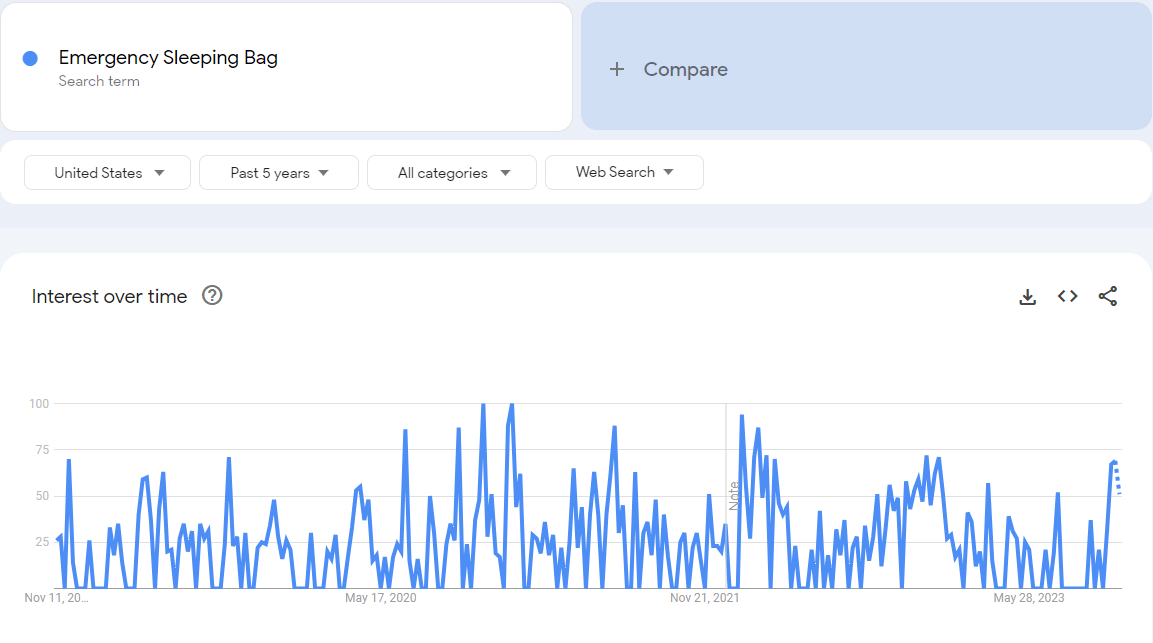Edit the Emergency Sleeping Bag search term
The image size is (1153, 643).
click(168, 57)
